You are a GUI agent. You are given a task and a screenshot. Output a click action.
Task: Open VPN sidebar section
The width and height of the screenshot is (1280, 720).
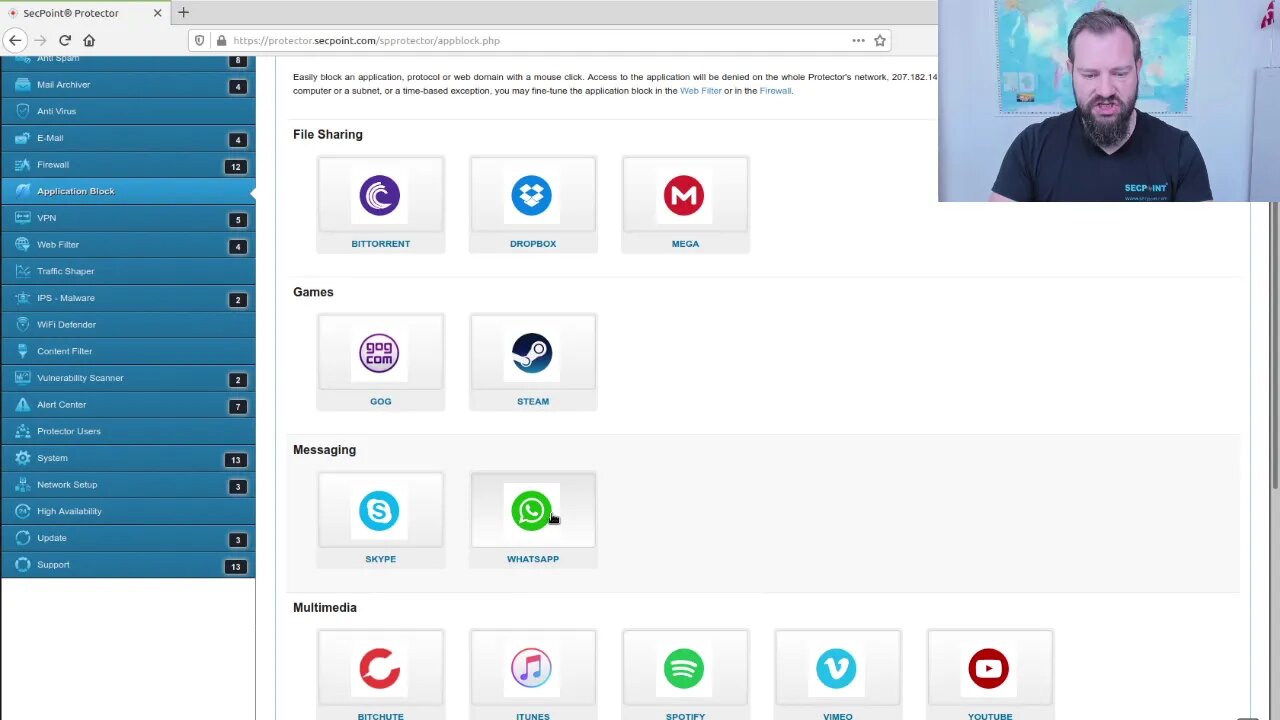click(127, 218)
